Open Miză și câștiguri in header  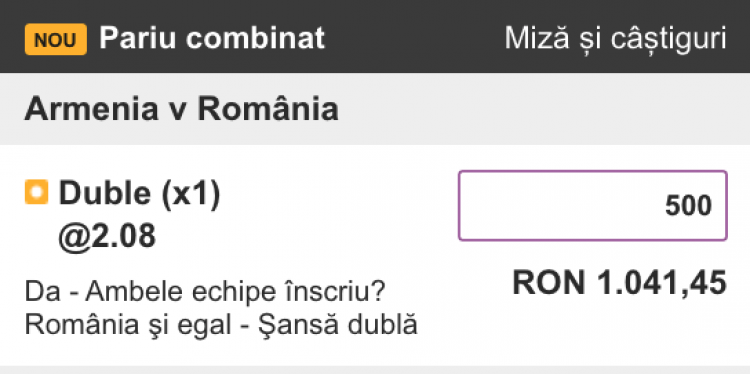[616, 38]
